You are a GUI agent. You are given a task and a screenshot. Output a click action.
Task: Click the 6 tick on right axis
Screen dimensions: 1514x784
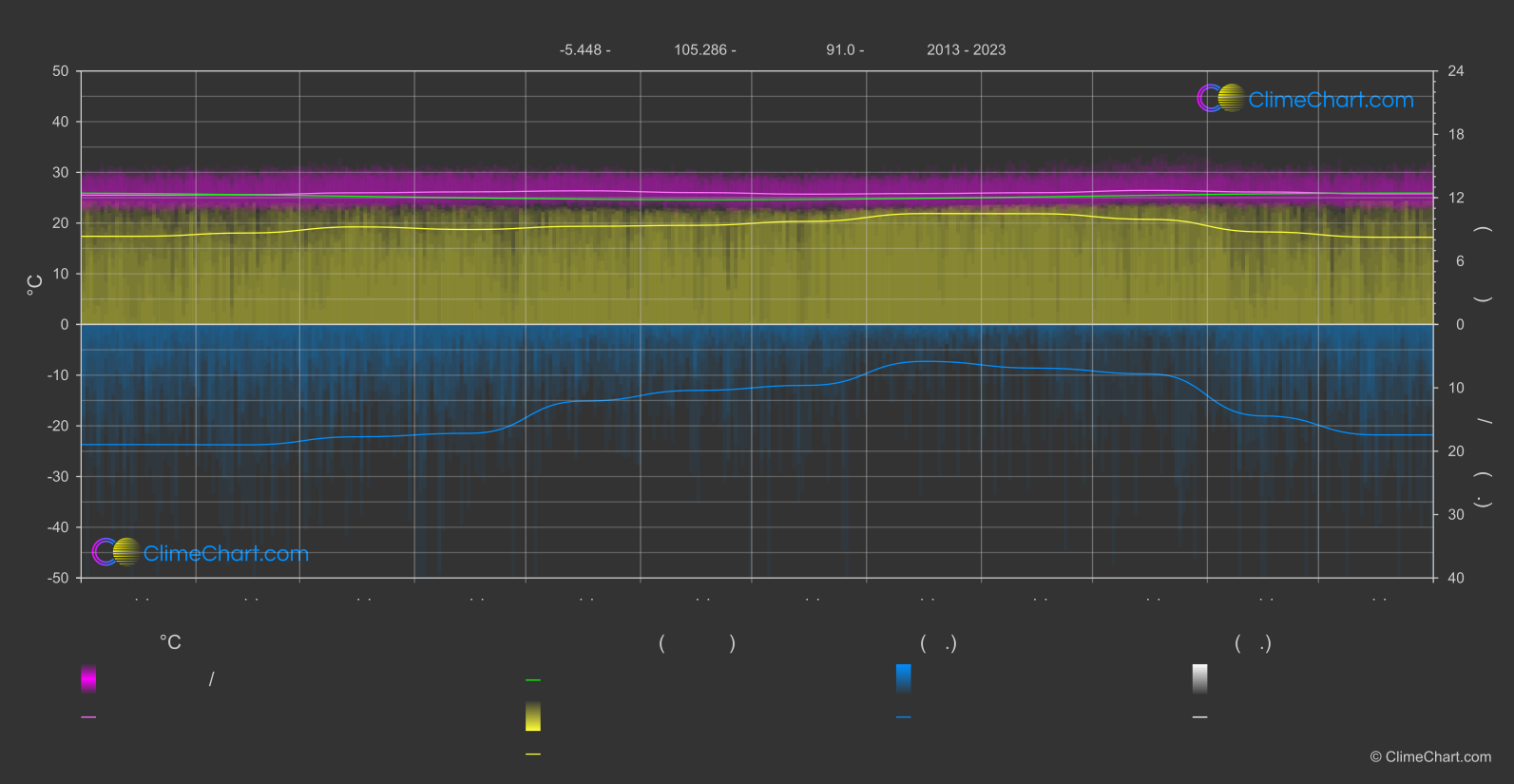coord(1461,261)
